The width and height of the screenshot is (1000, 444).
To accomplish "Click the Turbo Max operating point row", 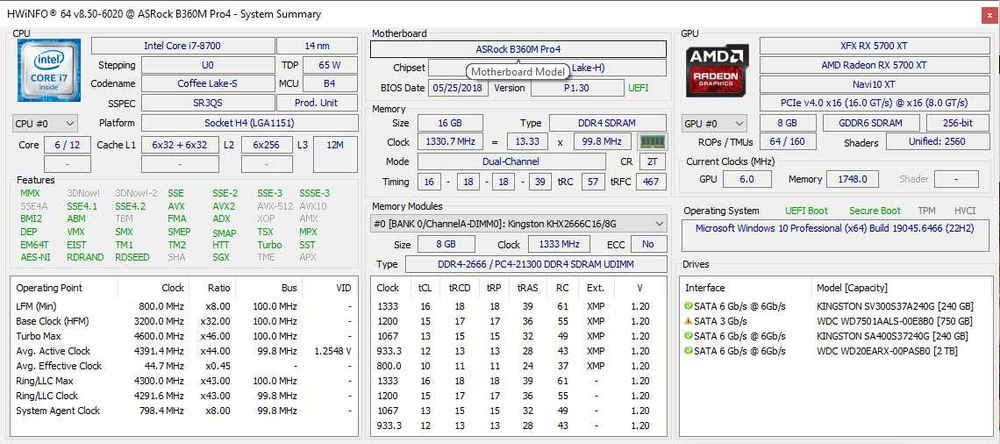I will pyautogui.click(x=184, y=336).
